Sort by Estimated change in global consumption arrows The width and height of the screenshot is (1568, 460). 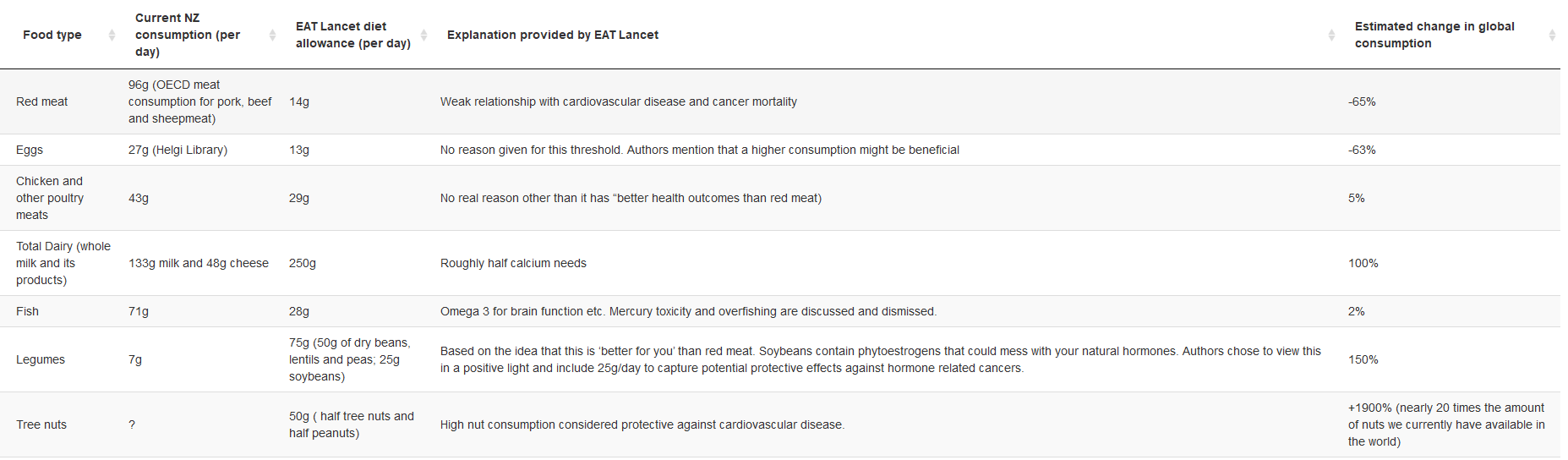[x=1552, y=35]
